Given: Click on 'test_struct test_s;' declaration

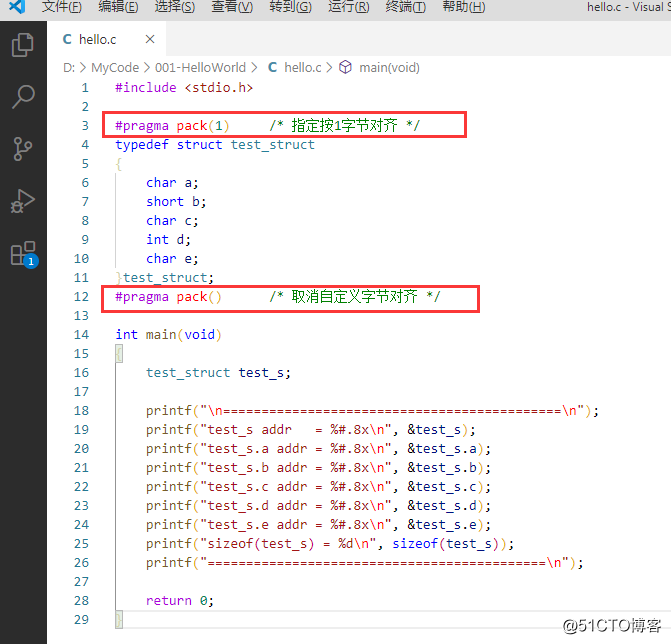Looking at the screenshot, I should pos(218,373).
